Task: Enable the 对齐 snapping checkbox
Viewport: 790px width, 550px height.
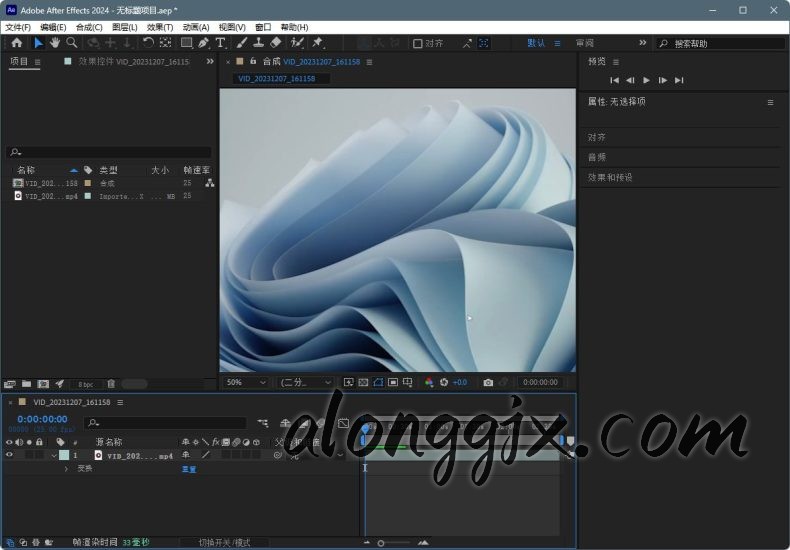Action: tap(418, 43)
